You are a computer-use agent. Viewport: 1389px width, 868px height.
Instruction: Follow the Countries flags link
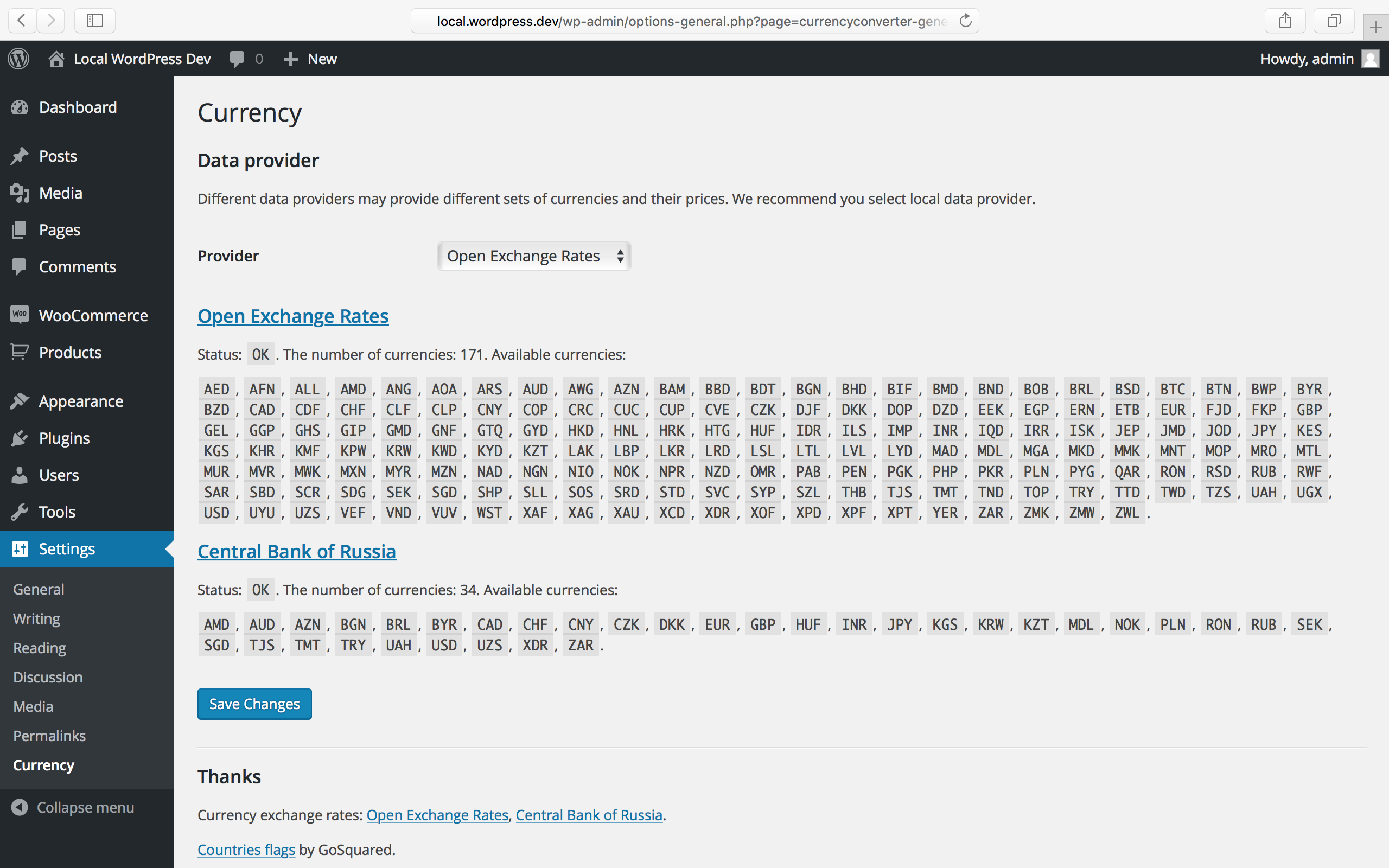coord(246,850)
